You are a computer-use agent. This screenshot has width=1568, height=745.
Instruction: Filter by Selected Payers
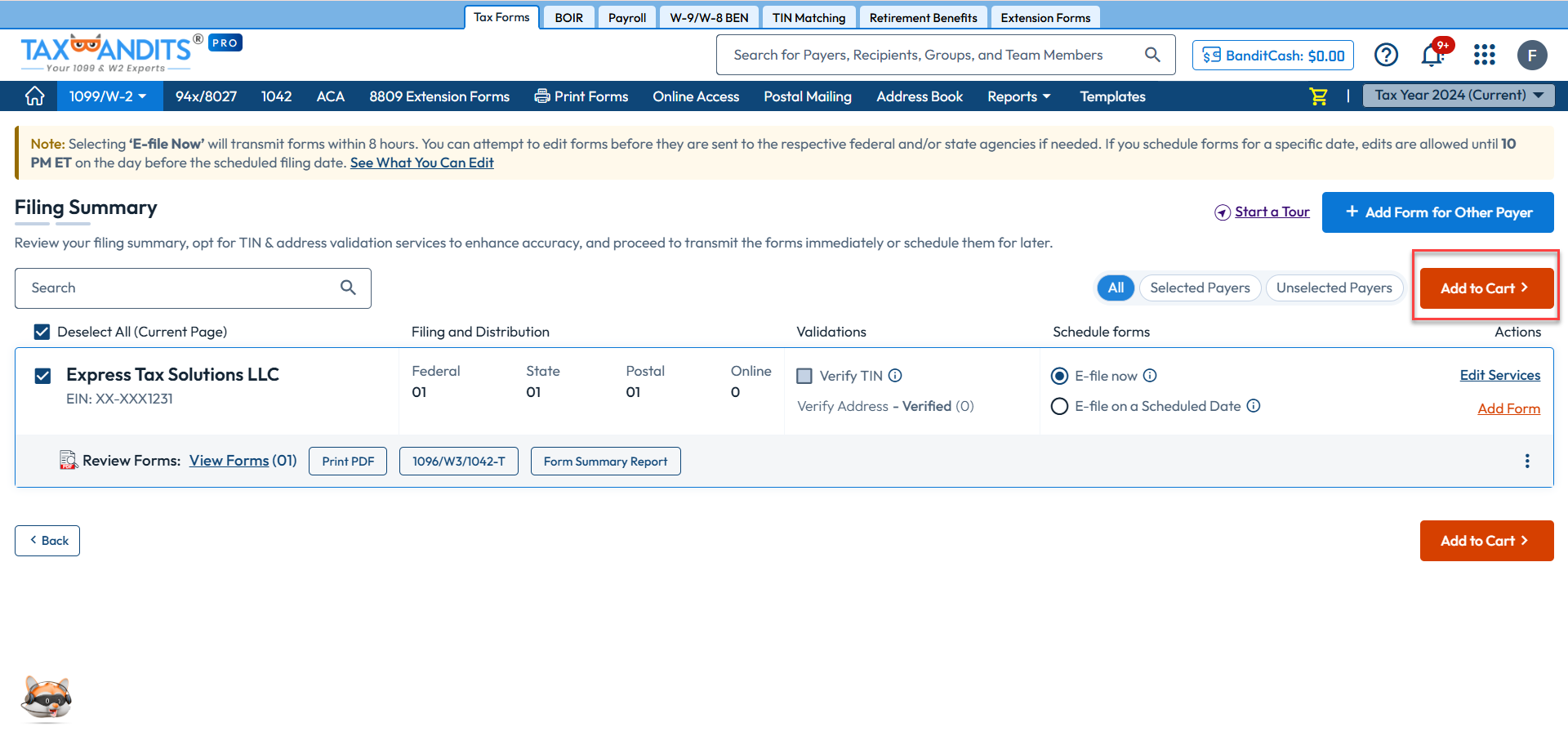1200,288
